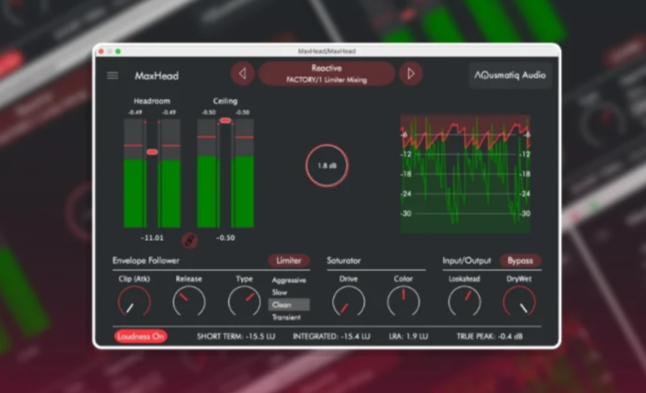
Task: Click the INTEGRATED -15.4 LU readout
Action: (x=332, y=336)
